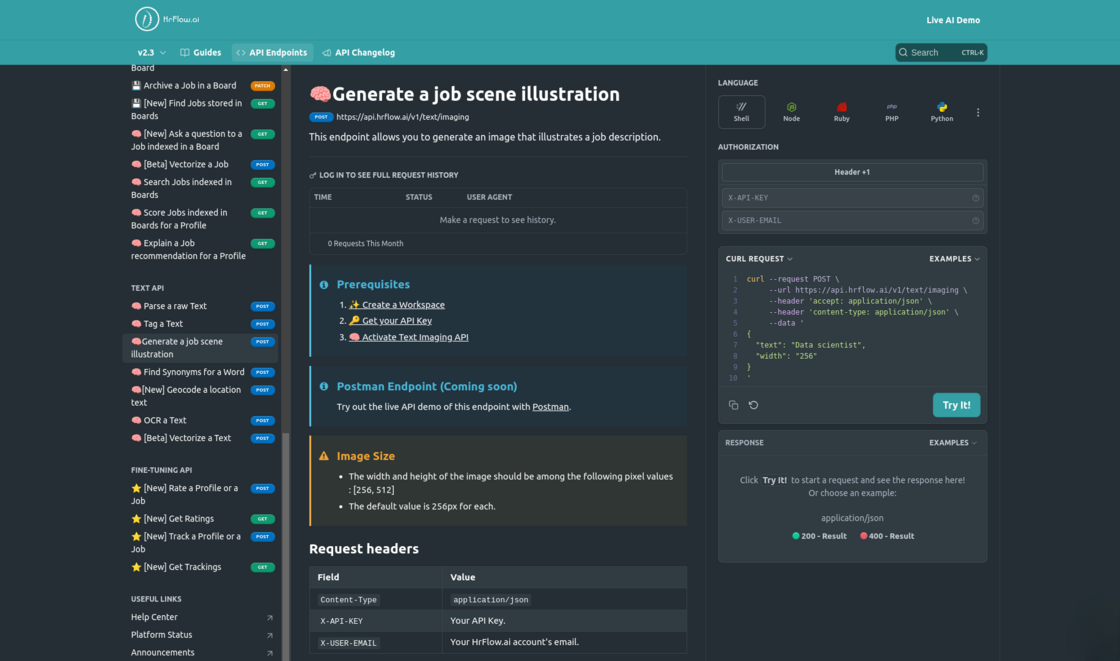Open the Guides section

click(x=201, y=52)
